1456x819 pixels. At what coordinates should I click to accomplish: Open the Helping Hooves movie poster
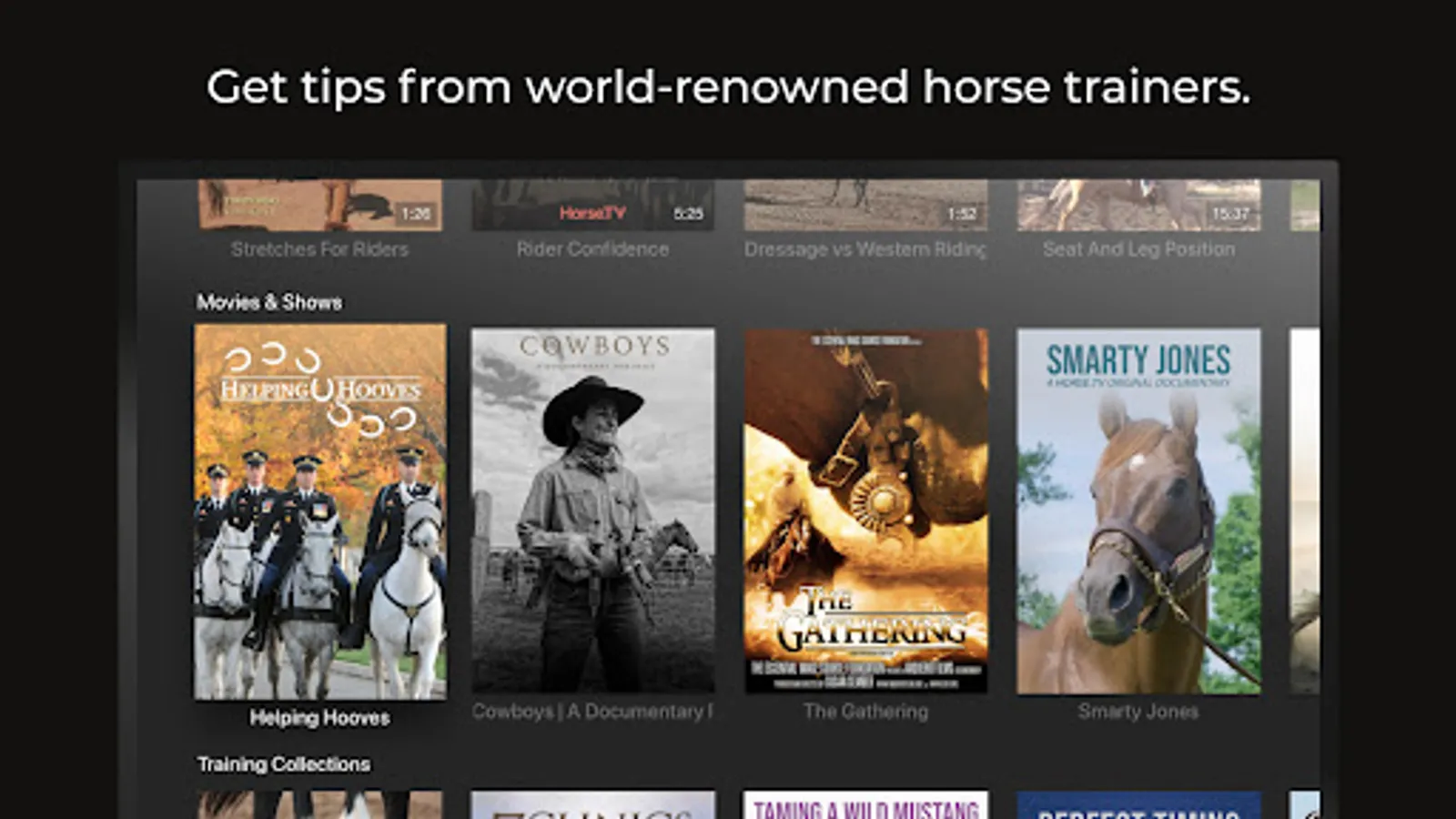point(320,511)
